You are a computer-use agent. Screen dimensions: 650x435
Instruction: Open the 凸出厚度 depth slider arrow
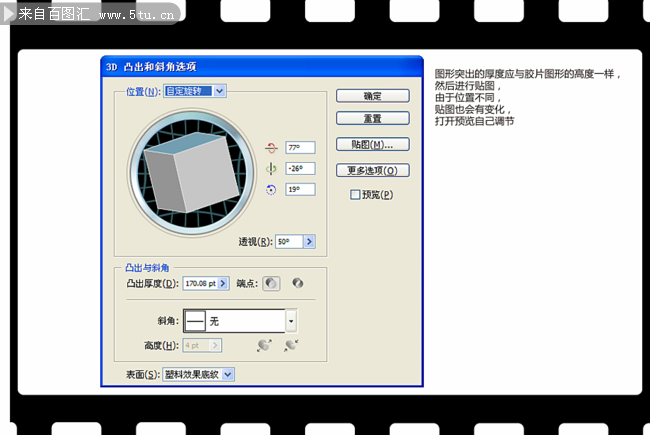(223, 283)
